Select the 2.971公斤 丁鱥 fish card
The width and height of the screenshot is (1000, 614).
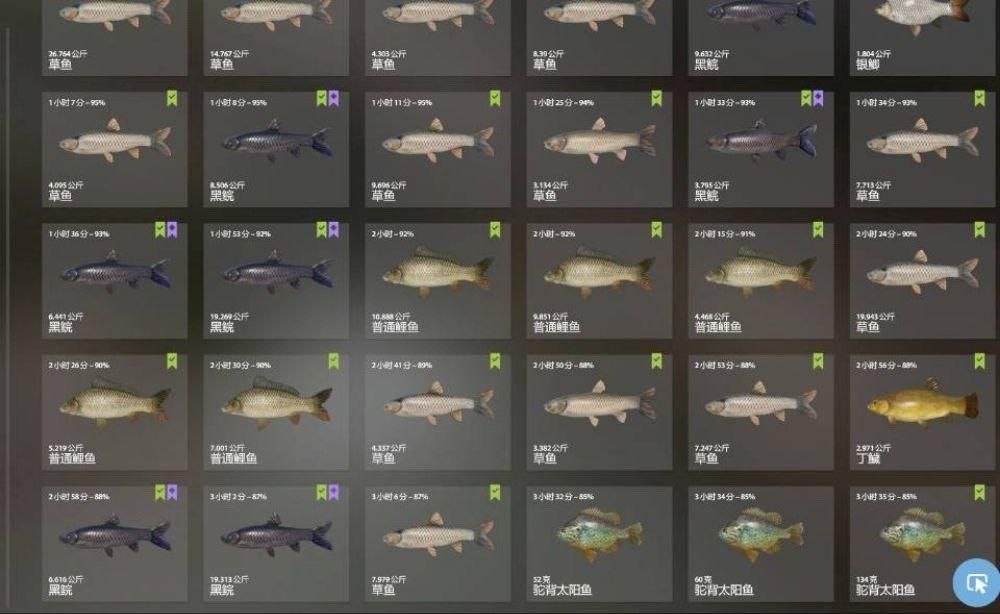(922, 413)
